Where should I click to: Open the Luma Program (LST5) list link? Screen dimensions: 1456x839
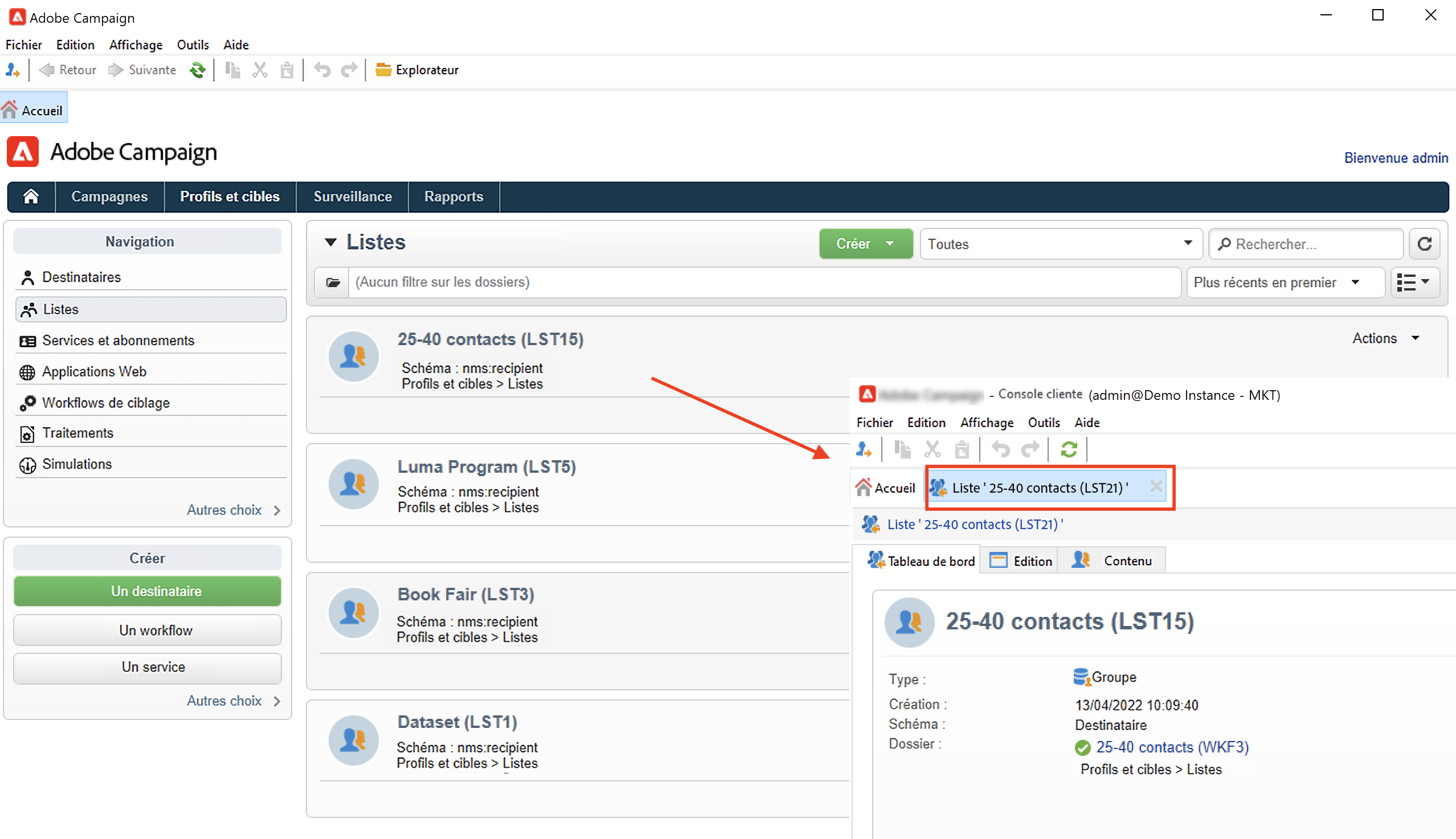pyautogui.click(x=486, y=466)
